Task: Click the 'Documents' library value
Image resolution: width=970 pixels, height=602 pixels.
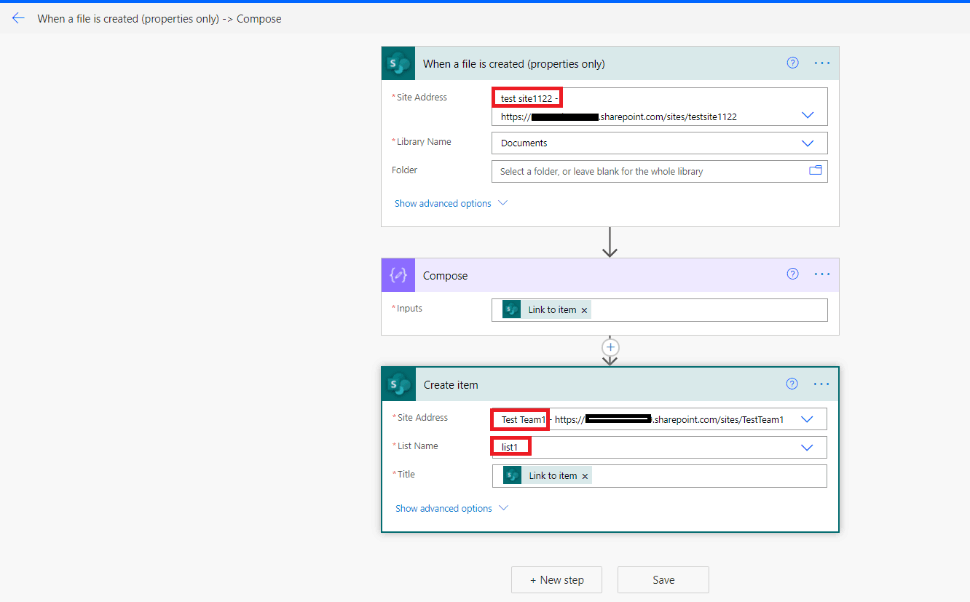Action: [524, 143]
